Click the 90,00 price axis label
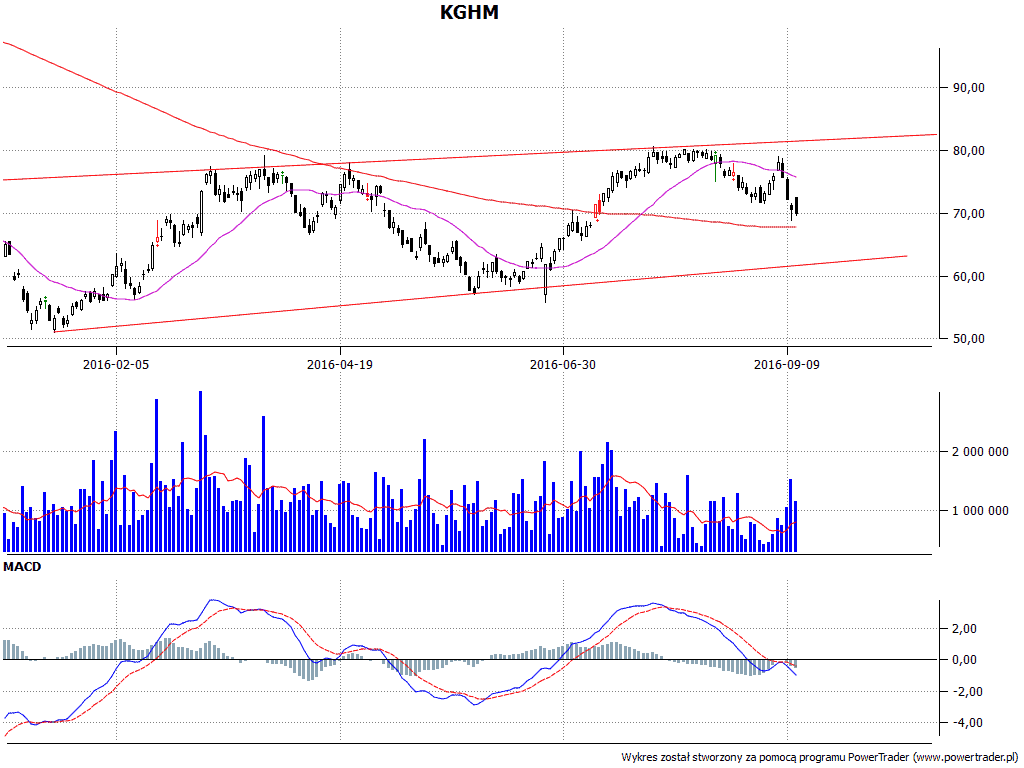Viewport: 1024px width, 768px height. tap(966, 88)
